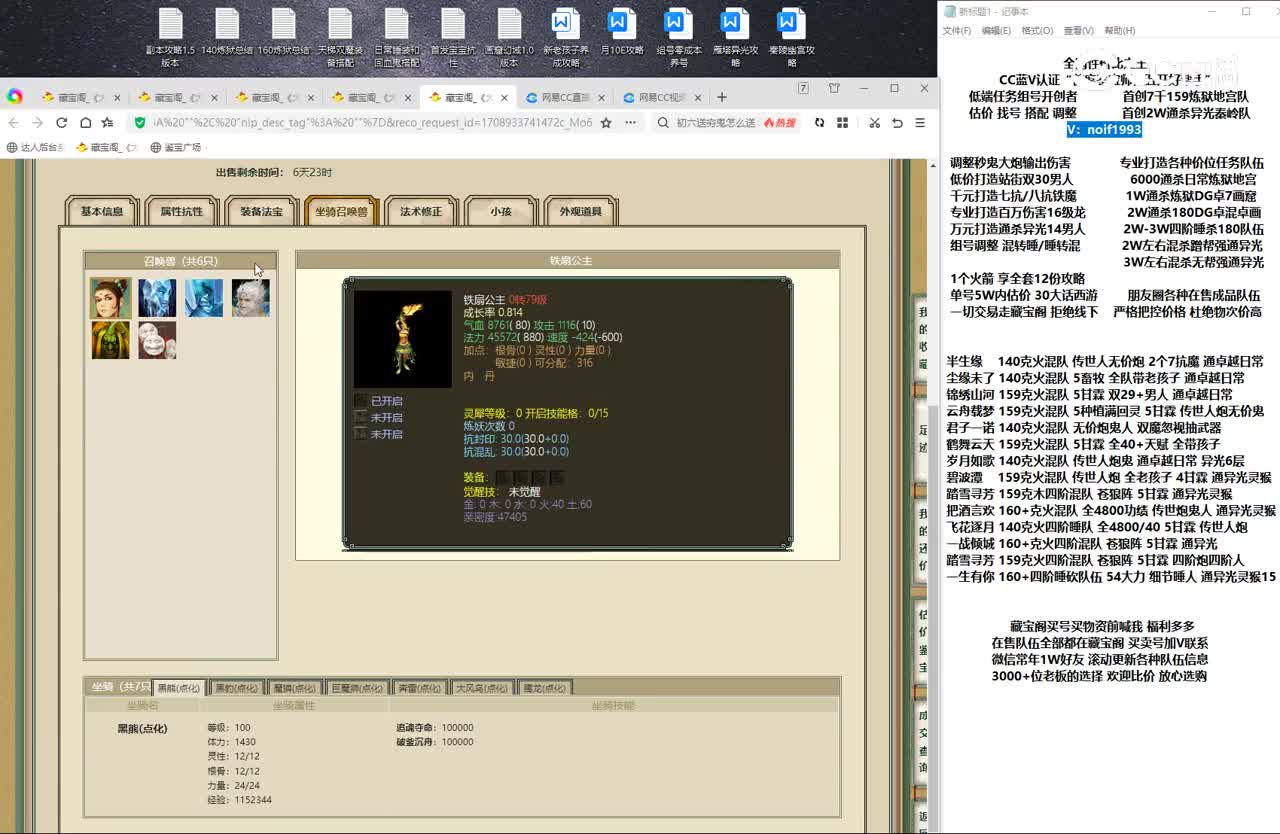The image size is (1280, 834).
Task: Click the browser forward arrow
Action: click(x=37, y=123)
